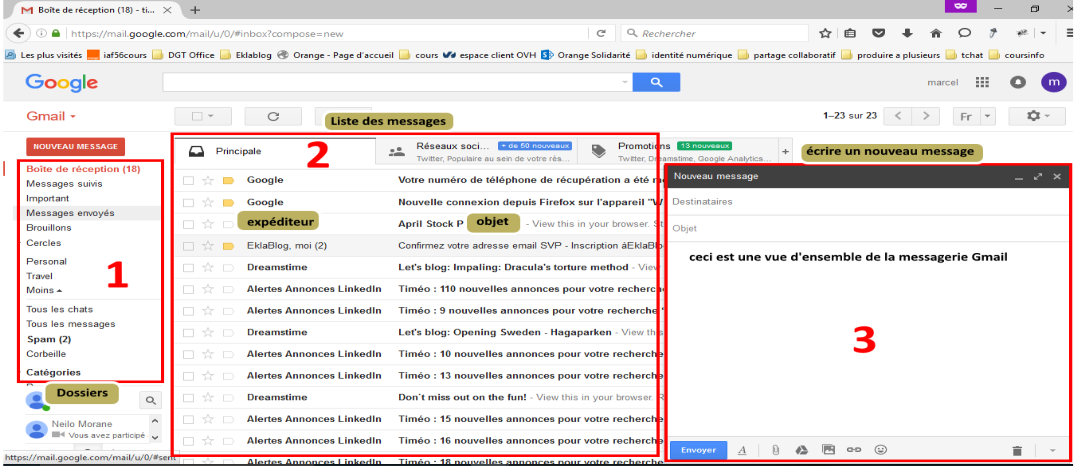The height and width of the screenshot is (466, 1074).
Task: Switch to the Promotions tab
Action: [644, 146]
